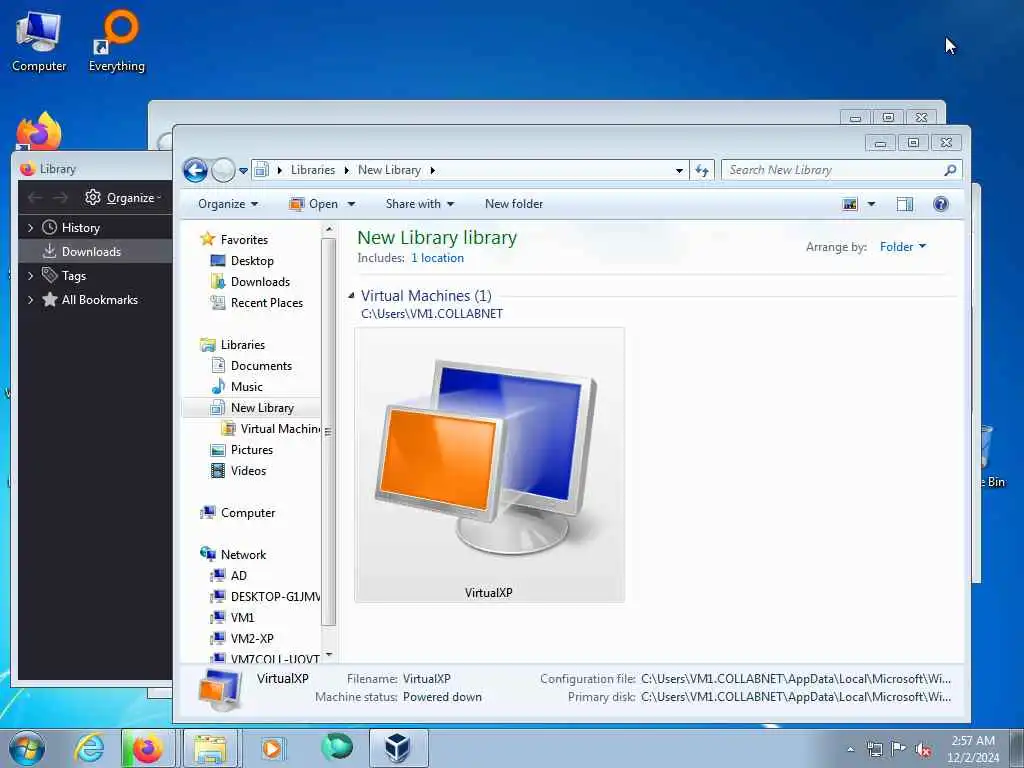Click the Explorer help icon
The height and width of the screenshot is (768, 1024).
[x=940, y=204]
